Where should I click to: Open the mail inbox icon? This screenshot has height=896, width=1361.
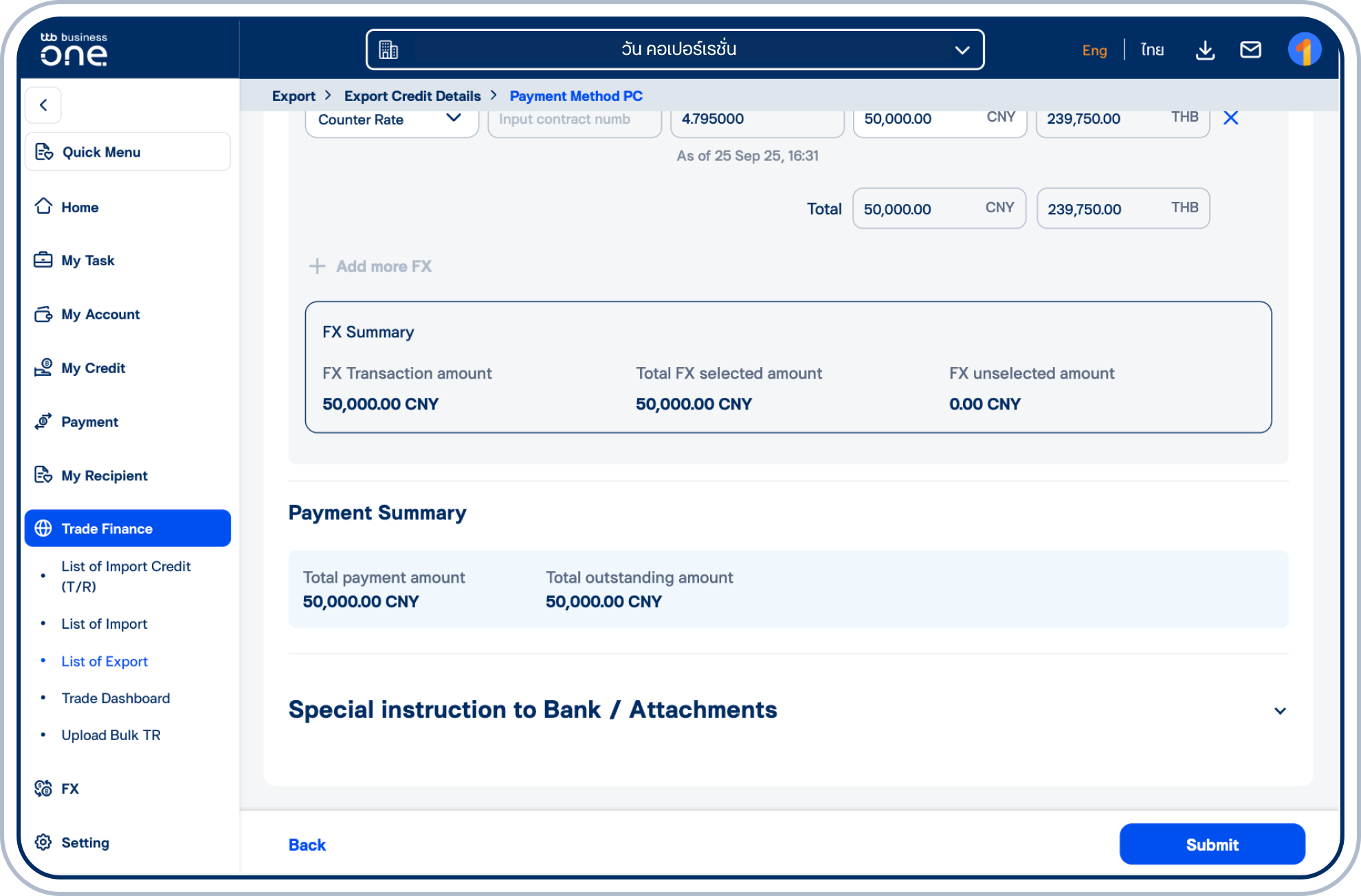(x=1250, y=50)
